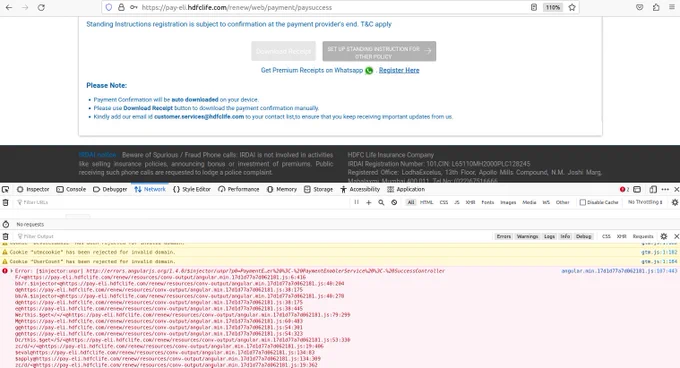Select the Network tab
Viewport: 680px width, 368px height.
coord(150,189)
